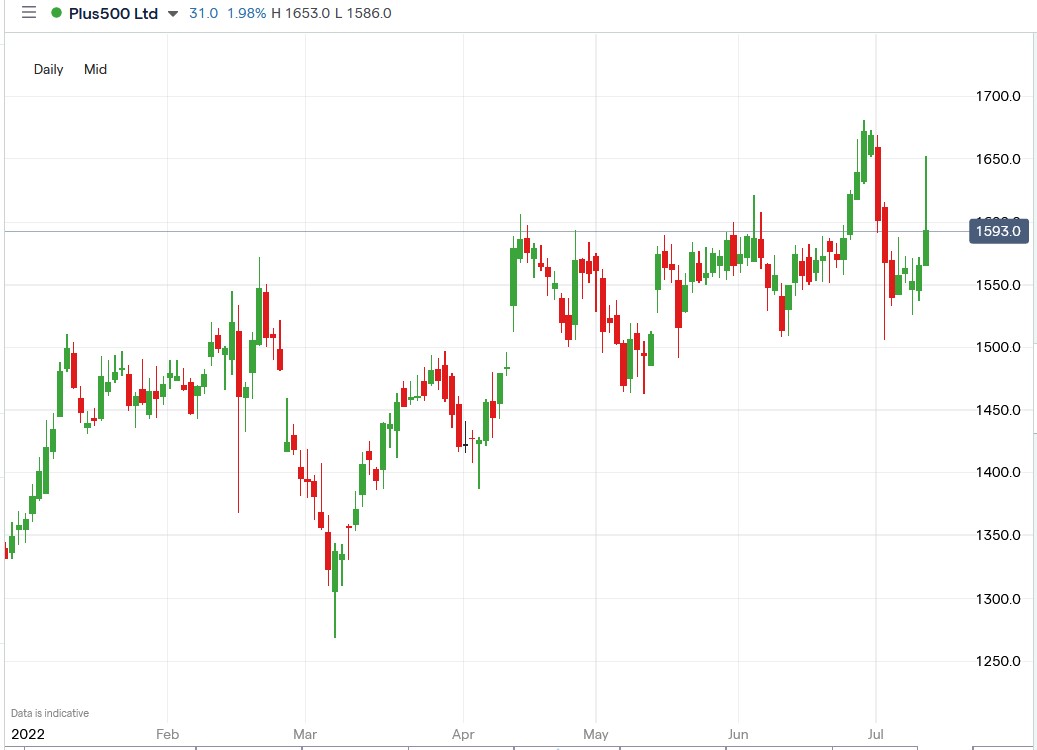This screenshot has height=750, width=1037.
Task: Select the Plus500 Ltd title
Action: click(116, 13)
